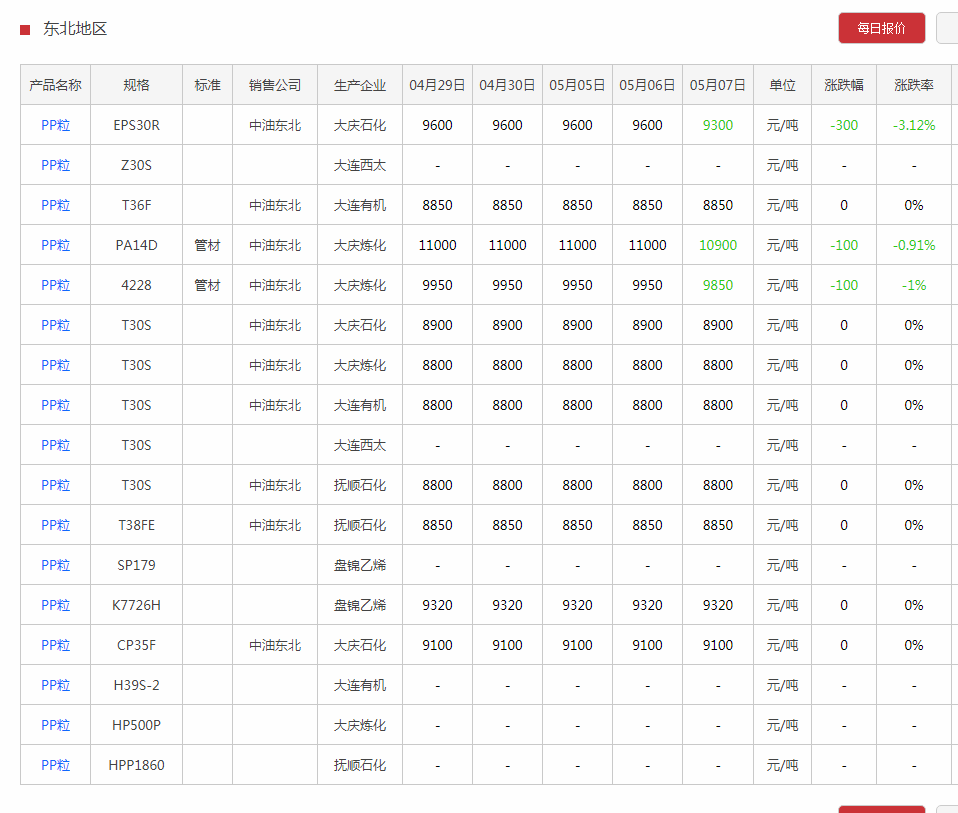The height and width of the screenshot is (813, 958).
Task: Click the 东北地区 section heading
Action: click(75, 29)
